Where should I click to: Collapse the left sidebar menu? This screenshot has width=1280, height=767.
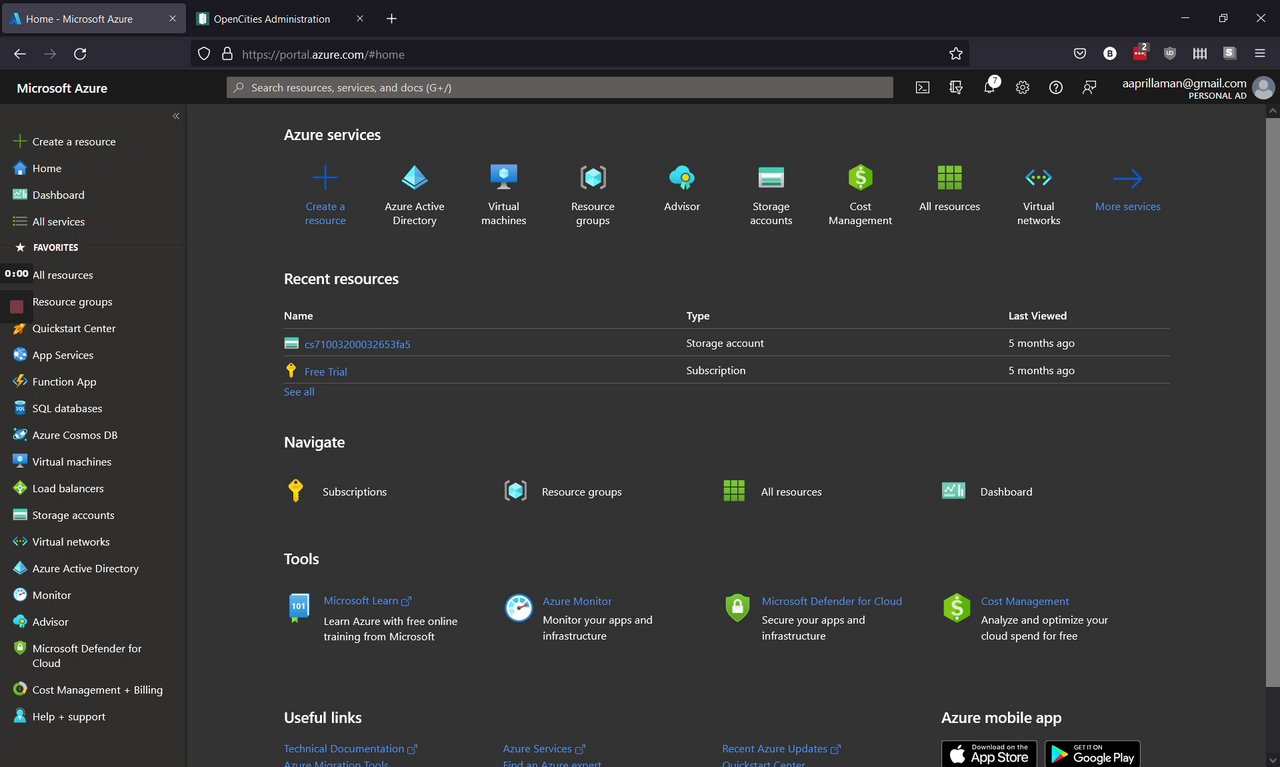[176, 116]
